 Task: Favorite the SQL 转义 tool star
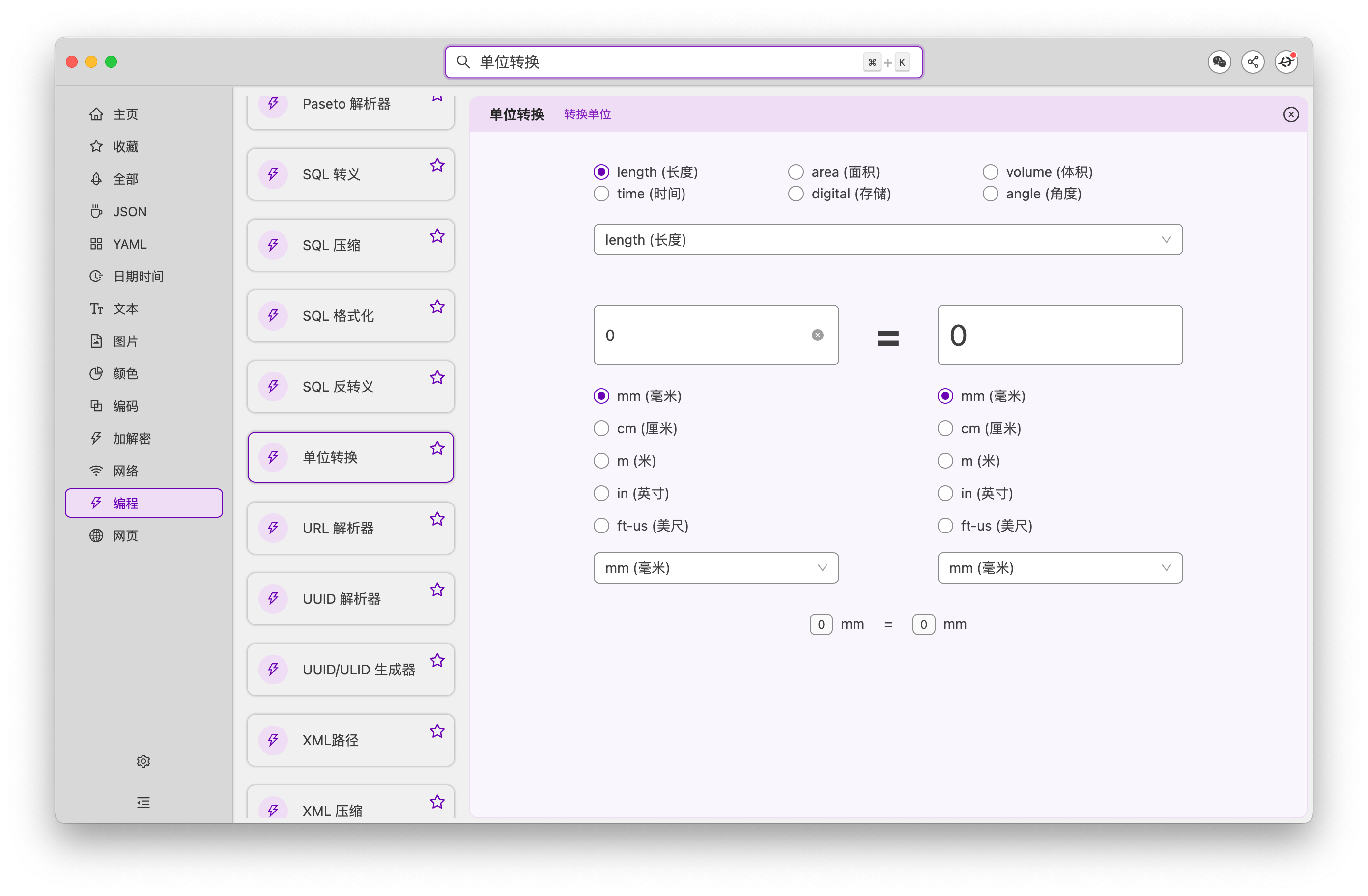[x=437, y=166]
